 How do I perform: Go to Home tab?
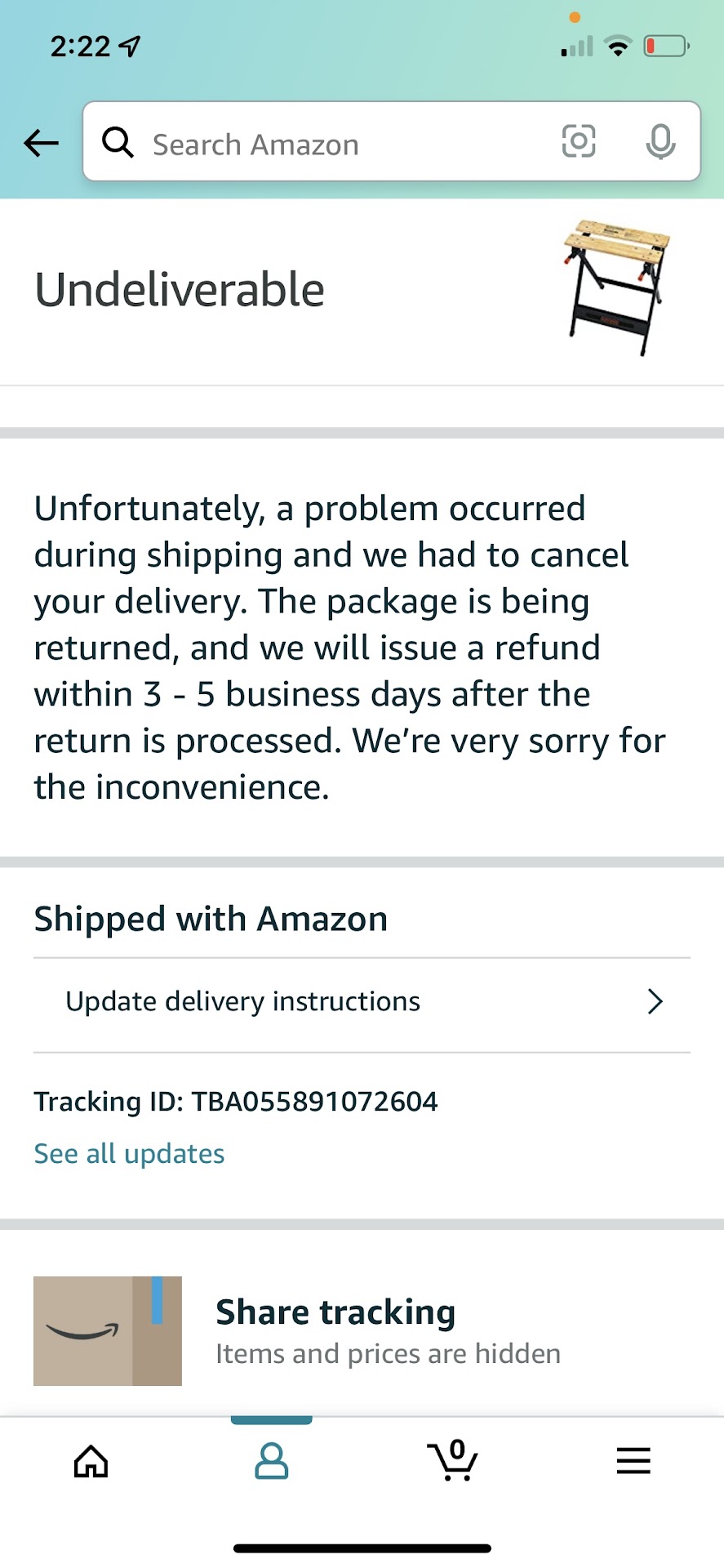click(x=91, y=1461)
